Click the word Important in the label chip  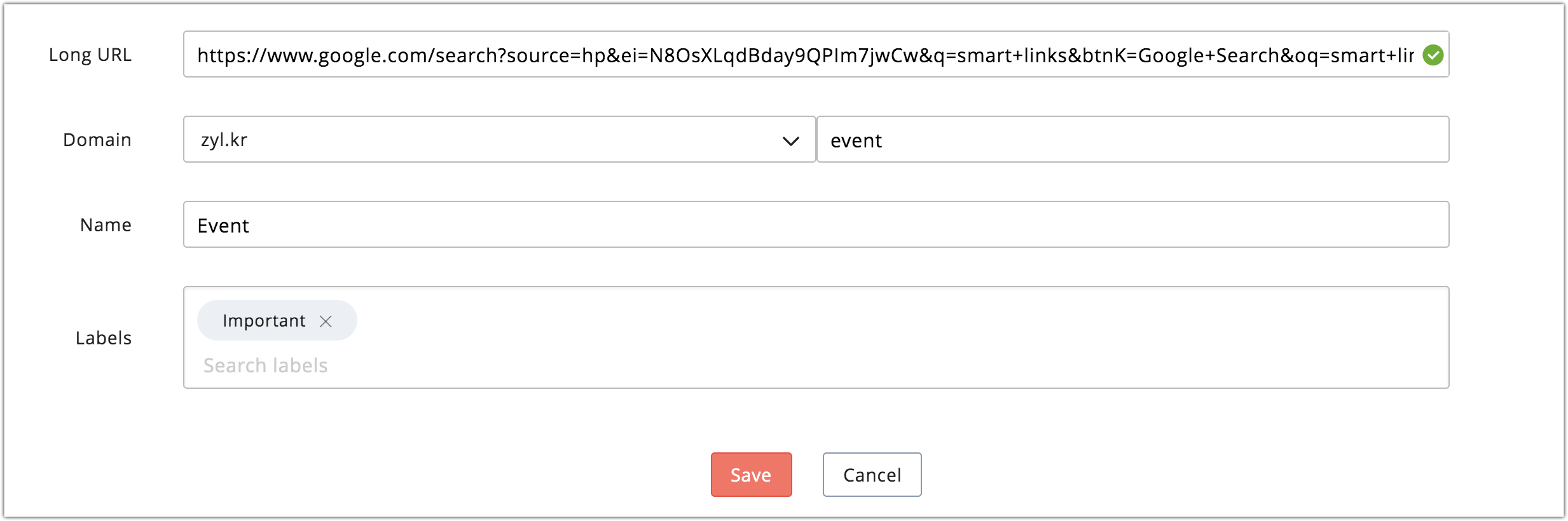click(264, 321)
